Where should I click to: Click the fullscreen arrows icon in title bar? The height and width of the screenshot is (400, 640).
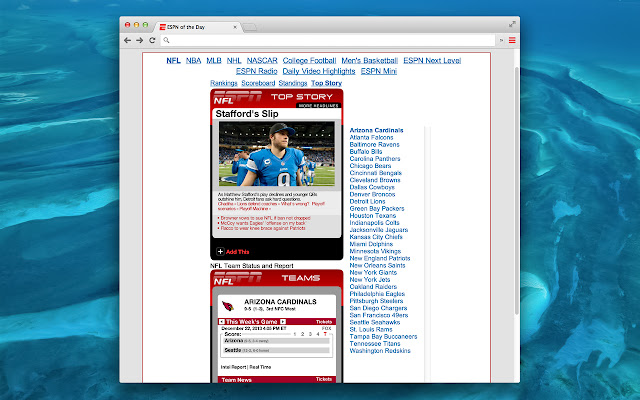tap(512, 24)
